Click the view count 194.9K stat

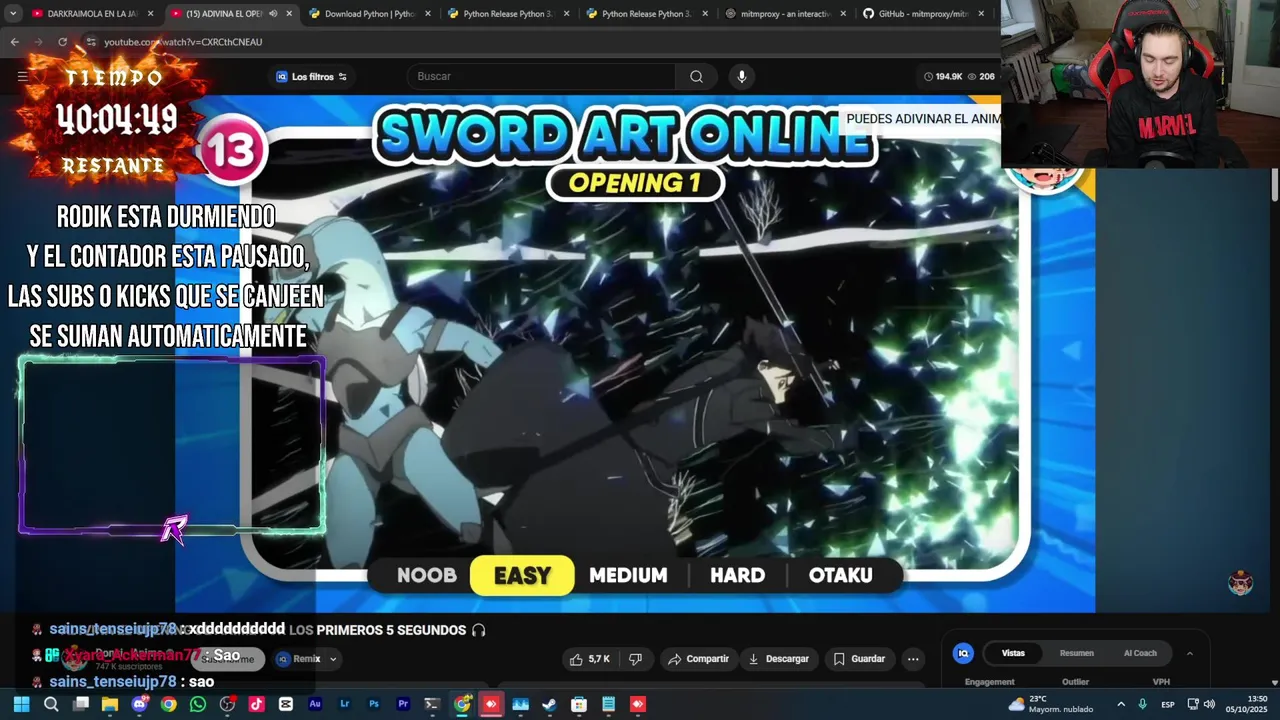[943, 76]
